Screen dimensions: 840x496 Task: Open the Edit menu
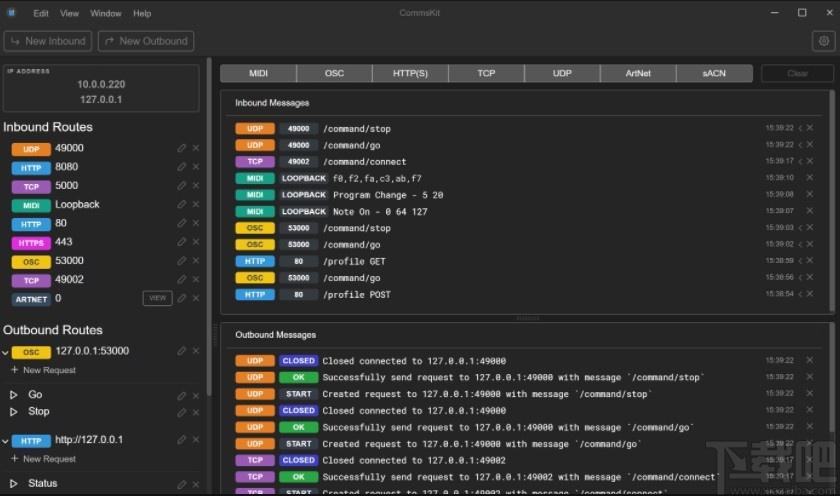41,13
